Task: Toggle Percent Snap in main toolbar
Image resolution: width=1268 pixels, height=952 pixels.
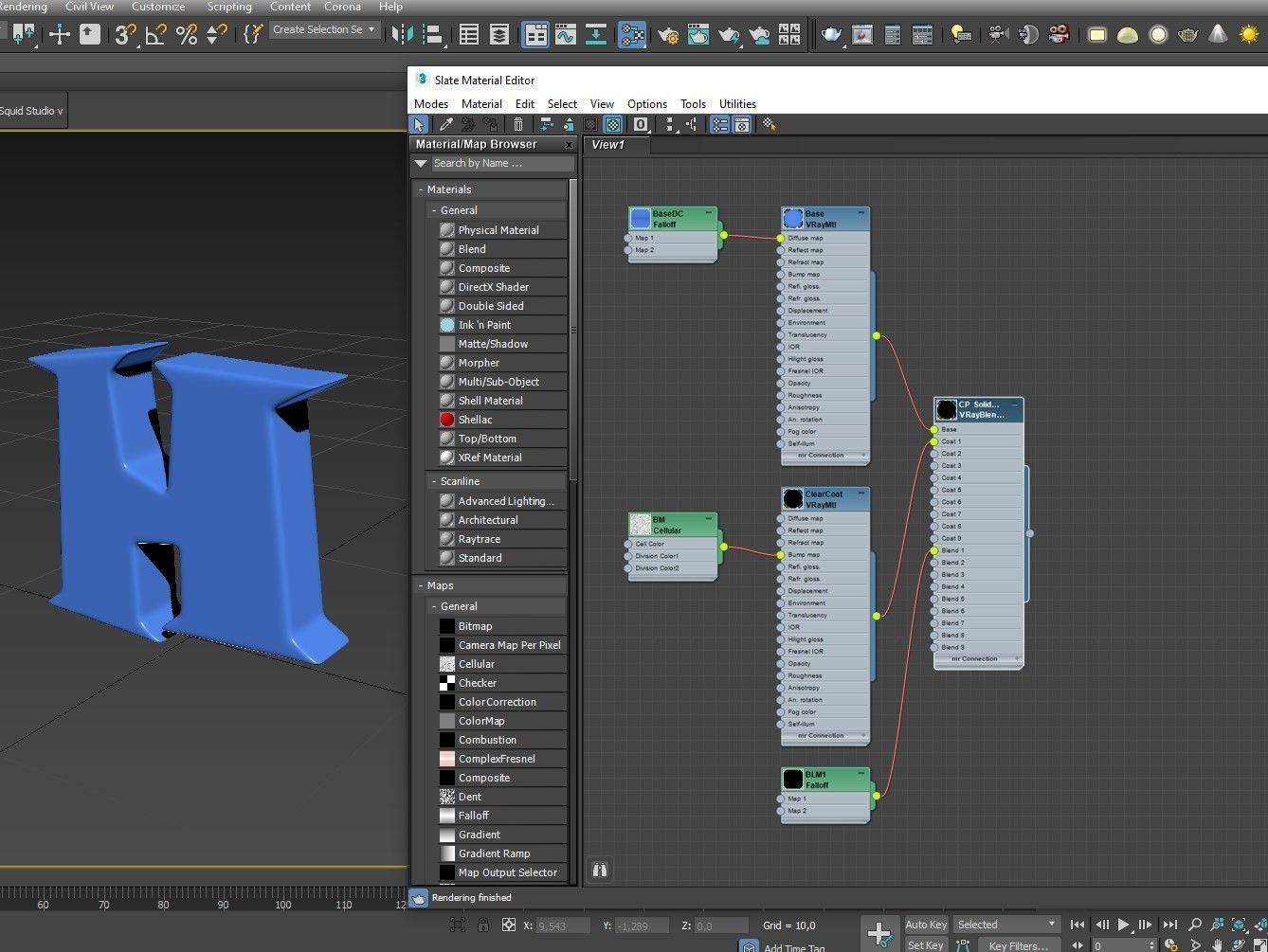Action: click(187, 35)
